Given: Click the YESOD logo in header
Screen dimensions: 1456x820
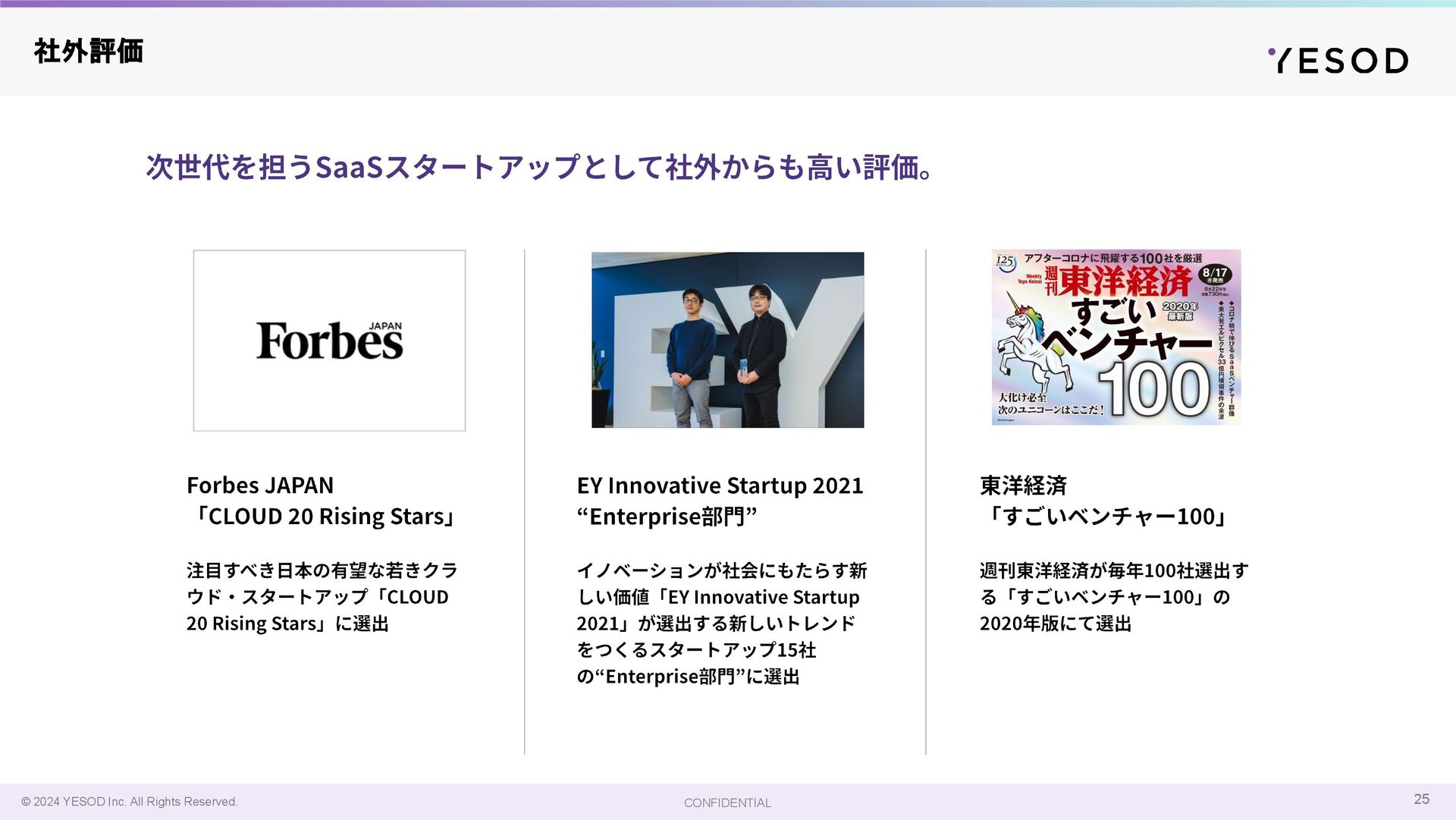Looking at the screenshot, I should point(1338,60).
